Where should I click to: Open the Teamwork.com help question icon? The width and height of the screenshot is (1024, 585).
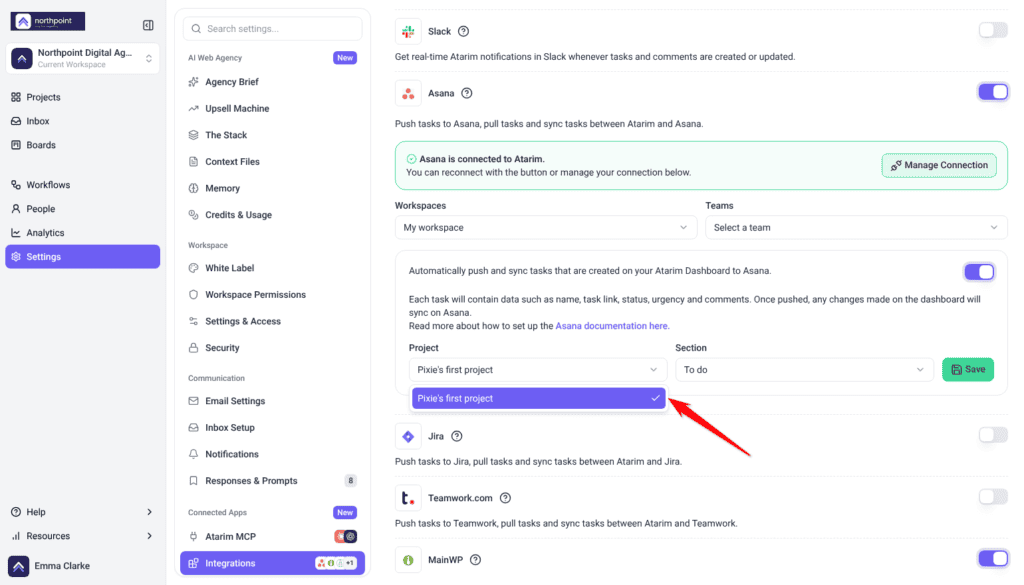tap(505, 498)
